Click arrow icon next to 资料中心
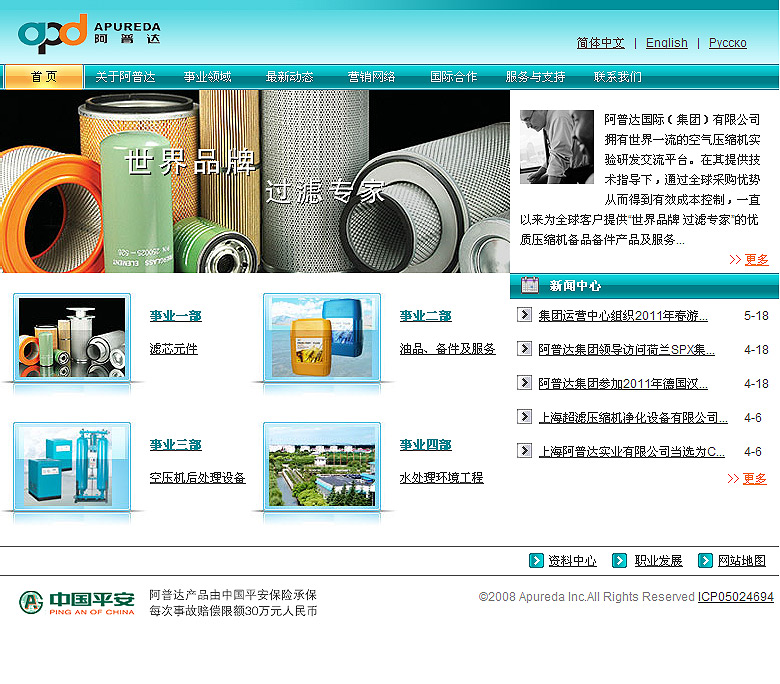Screen dimensions: 780x684 536,561
